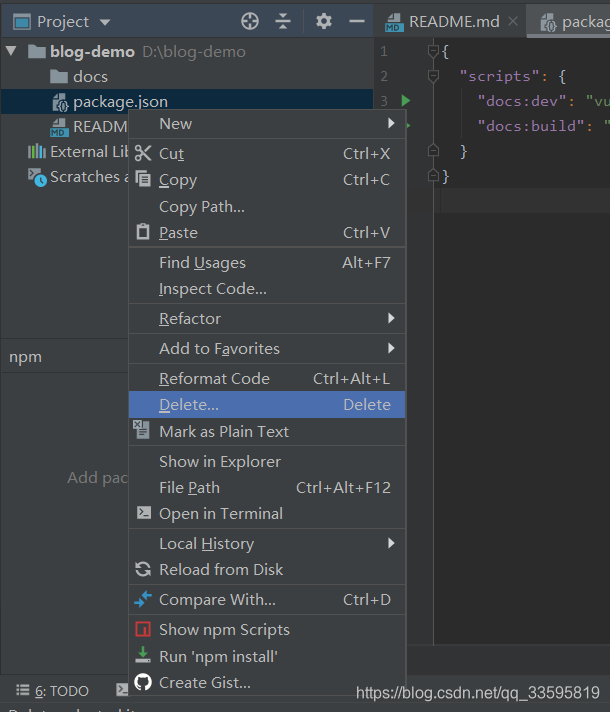Click the External Libraries bar-chart icon
Screen dimensions: 610x712
pos(37,151)
